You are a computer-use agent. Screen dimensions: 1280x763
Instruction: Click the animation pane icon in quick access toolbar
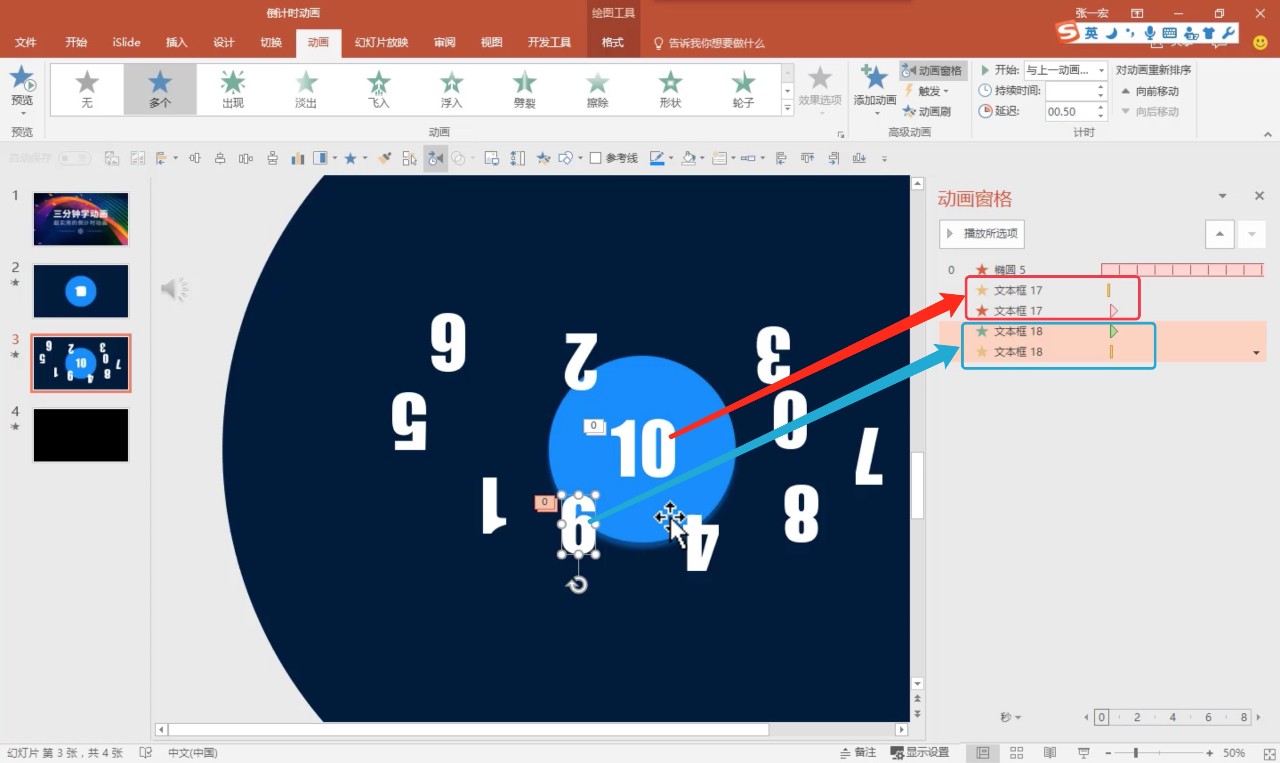pos(435,158)
